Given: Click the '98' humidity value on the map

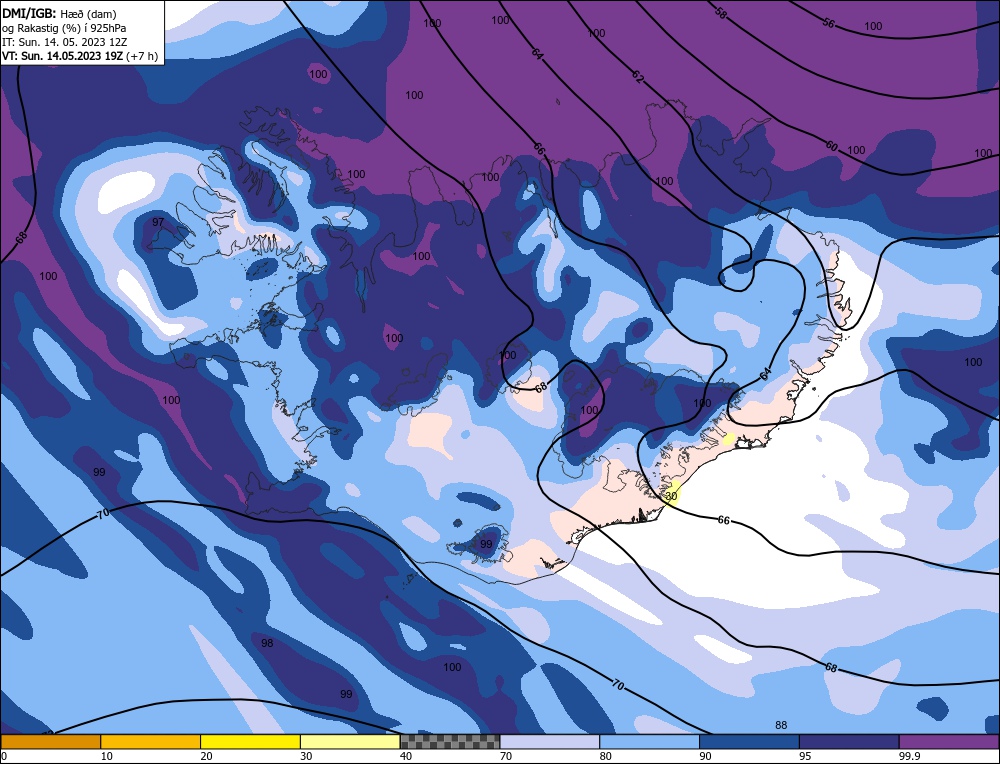Looking at the screenshot, I should [267, 643].
